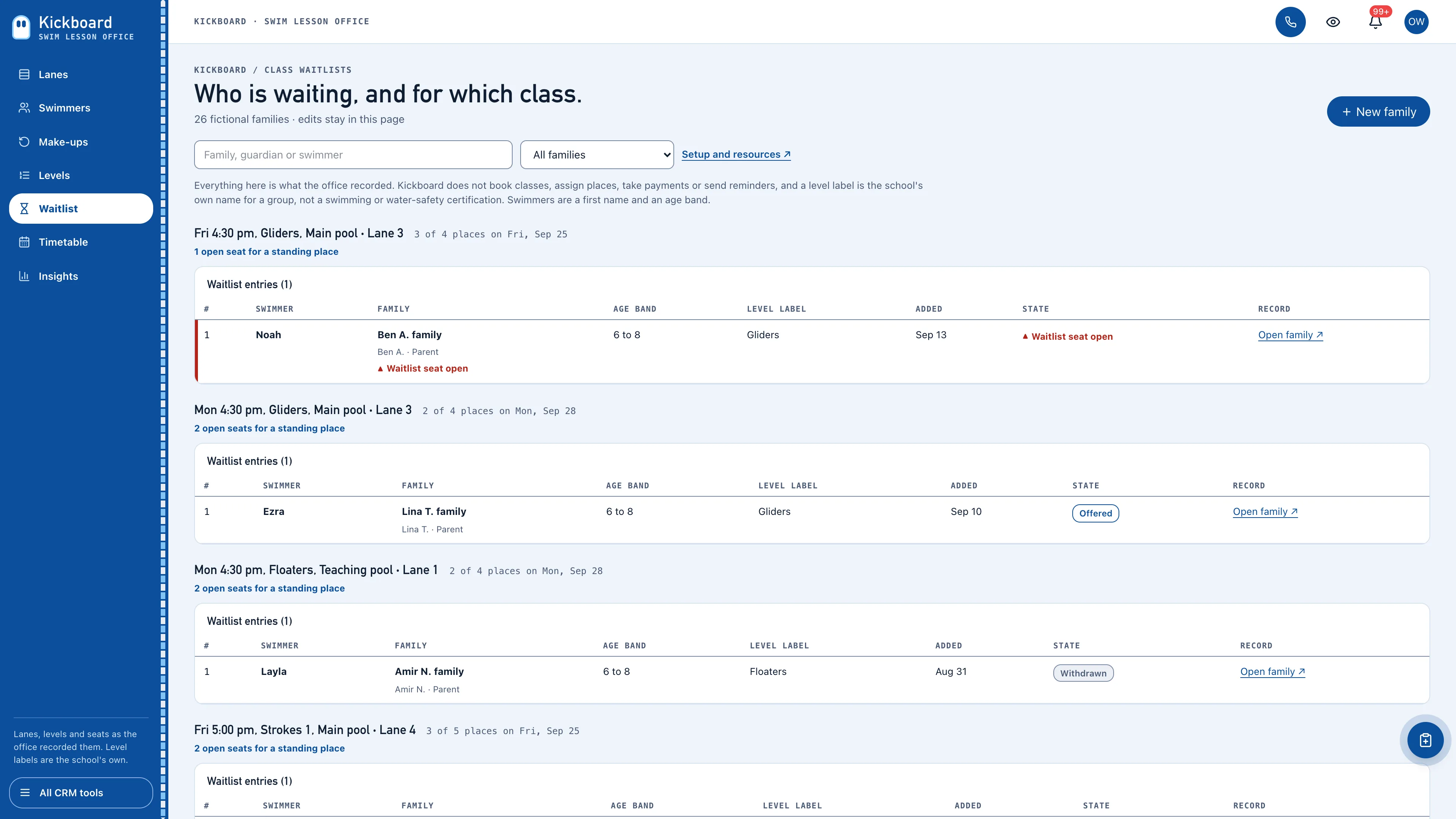Image resolution: width=1456 pixels, height=819 pixels.
Task: Open the Insights page
Action: pyautogui.click(x=81, y=276)
